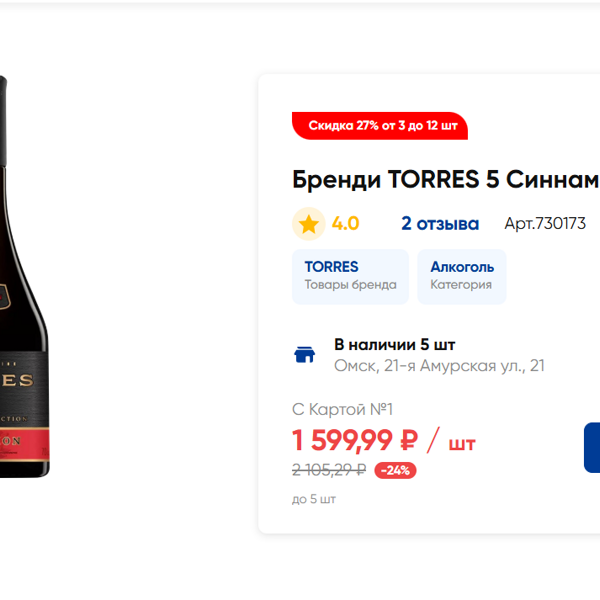Viewport: 600px width, 600px height.
Task: Click the crossed-out old price 2 105,29 ₽
Action: pyautogui.click(x=329, y=470)
